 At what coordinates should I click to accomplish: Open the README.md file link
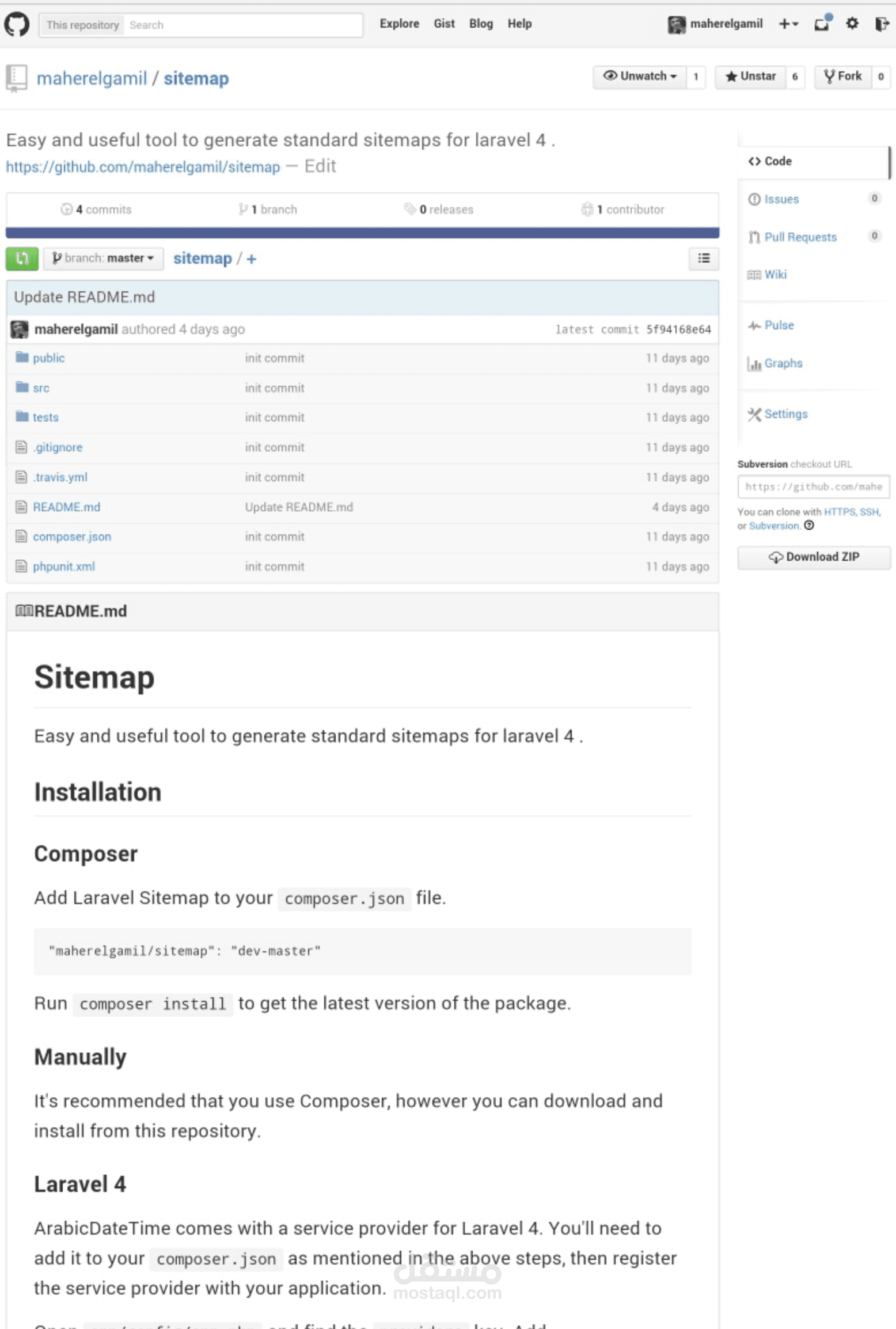pyautogui.click(x=66, y=507)
